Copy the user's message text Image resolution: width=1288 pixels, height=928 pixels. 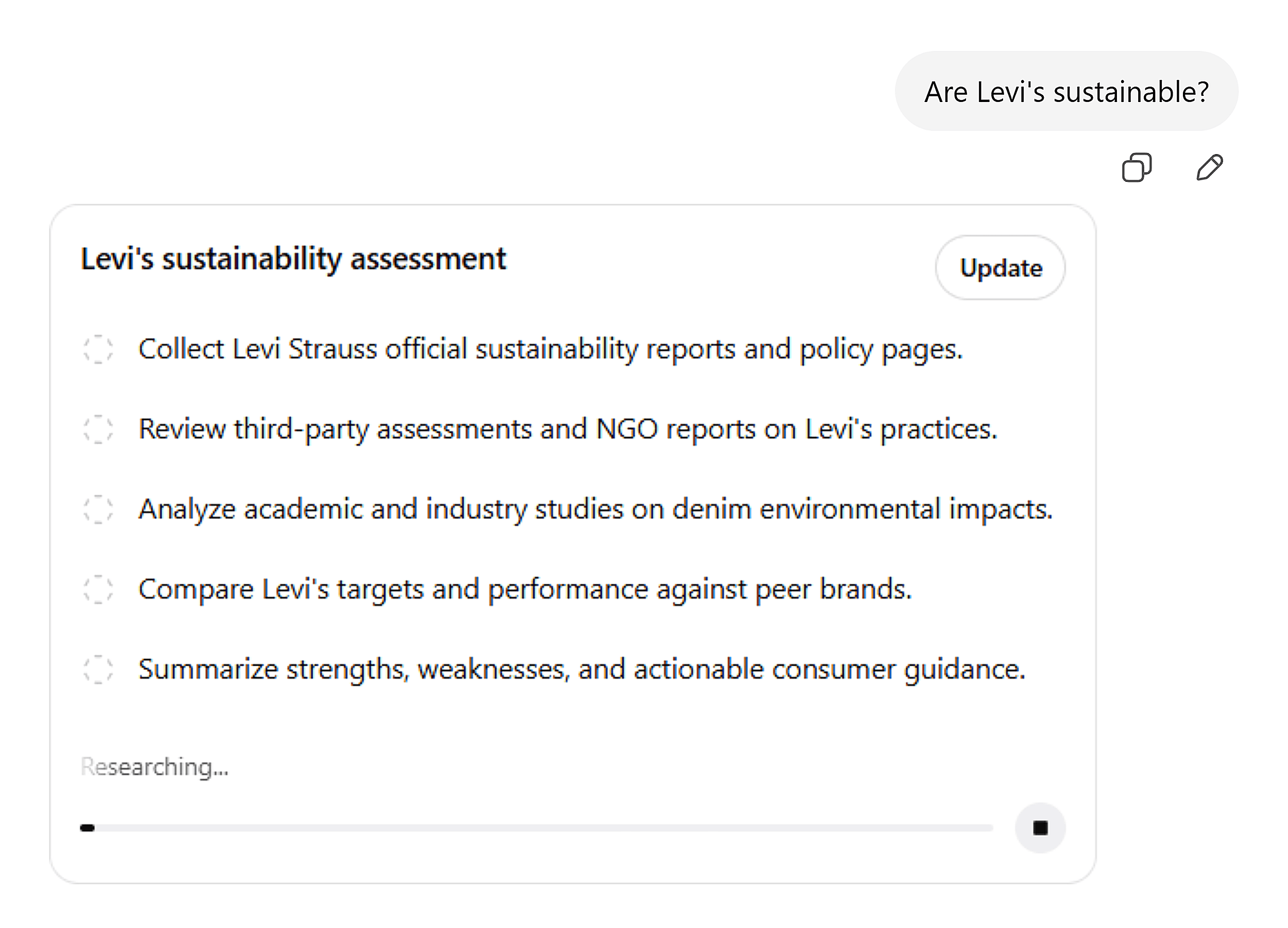tap(1137, 167)
